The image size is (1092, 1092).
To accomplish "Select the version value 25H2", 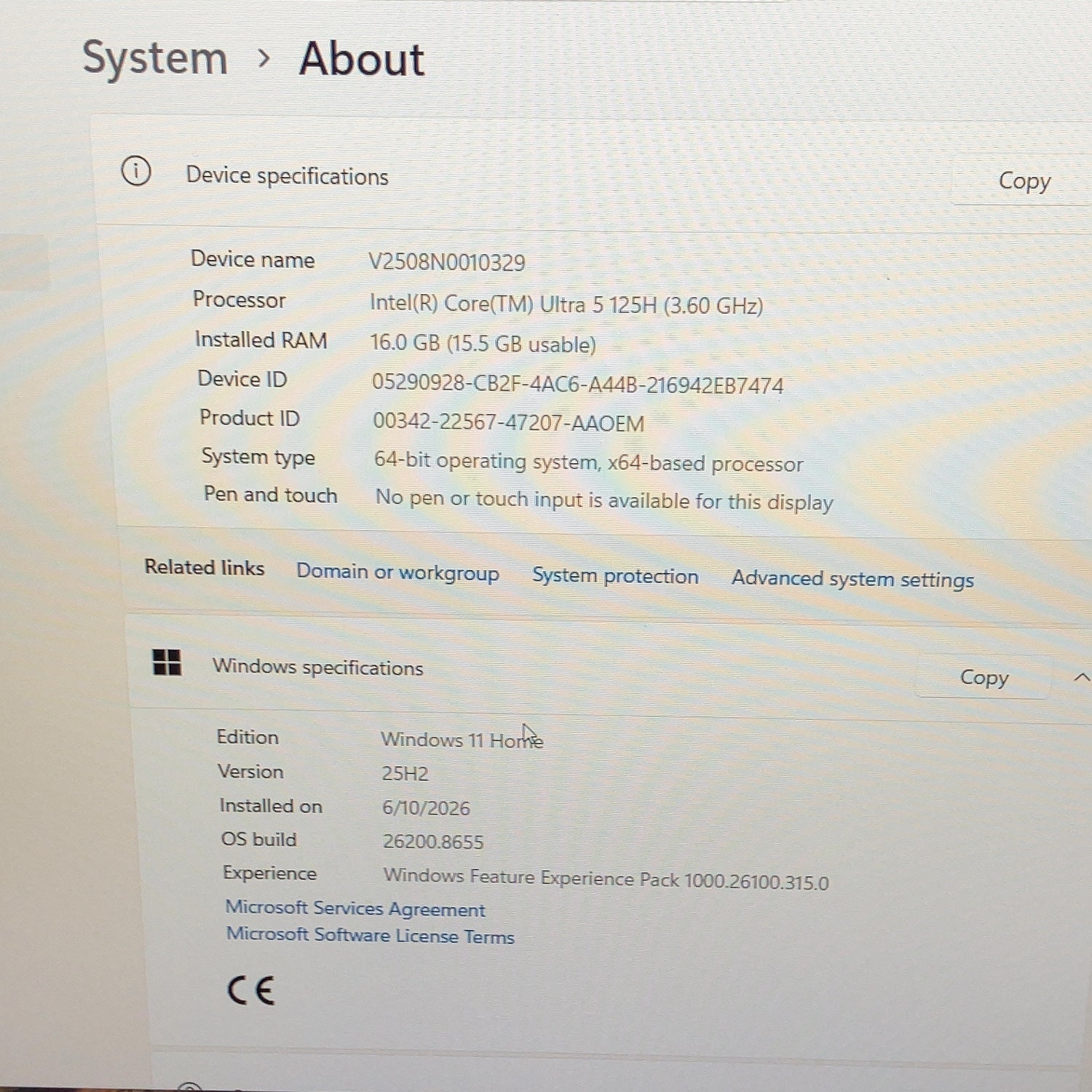I will [405, 774].
